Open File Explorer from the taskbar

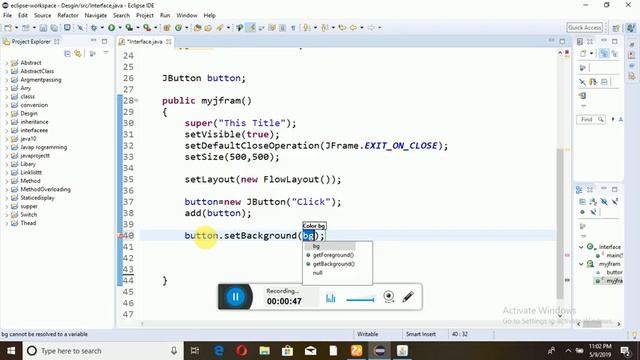click(x=264, y=351)
